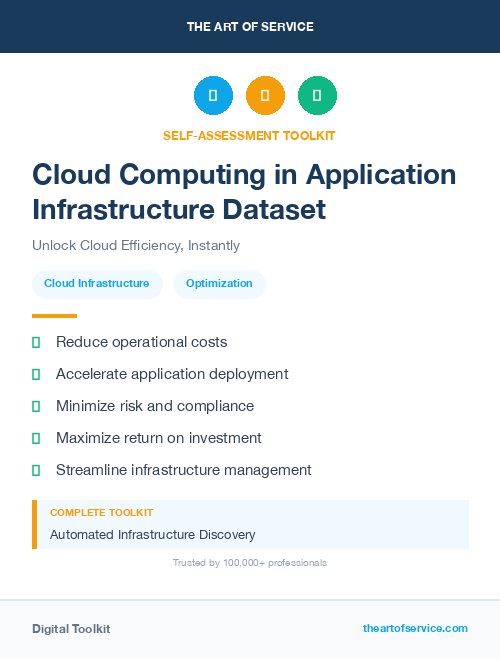Viewport: 500px width, 659px height.
Task: Select the Cloud Infrastructure tag
Action: (x=97, y=284)
